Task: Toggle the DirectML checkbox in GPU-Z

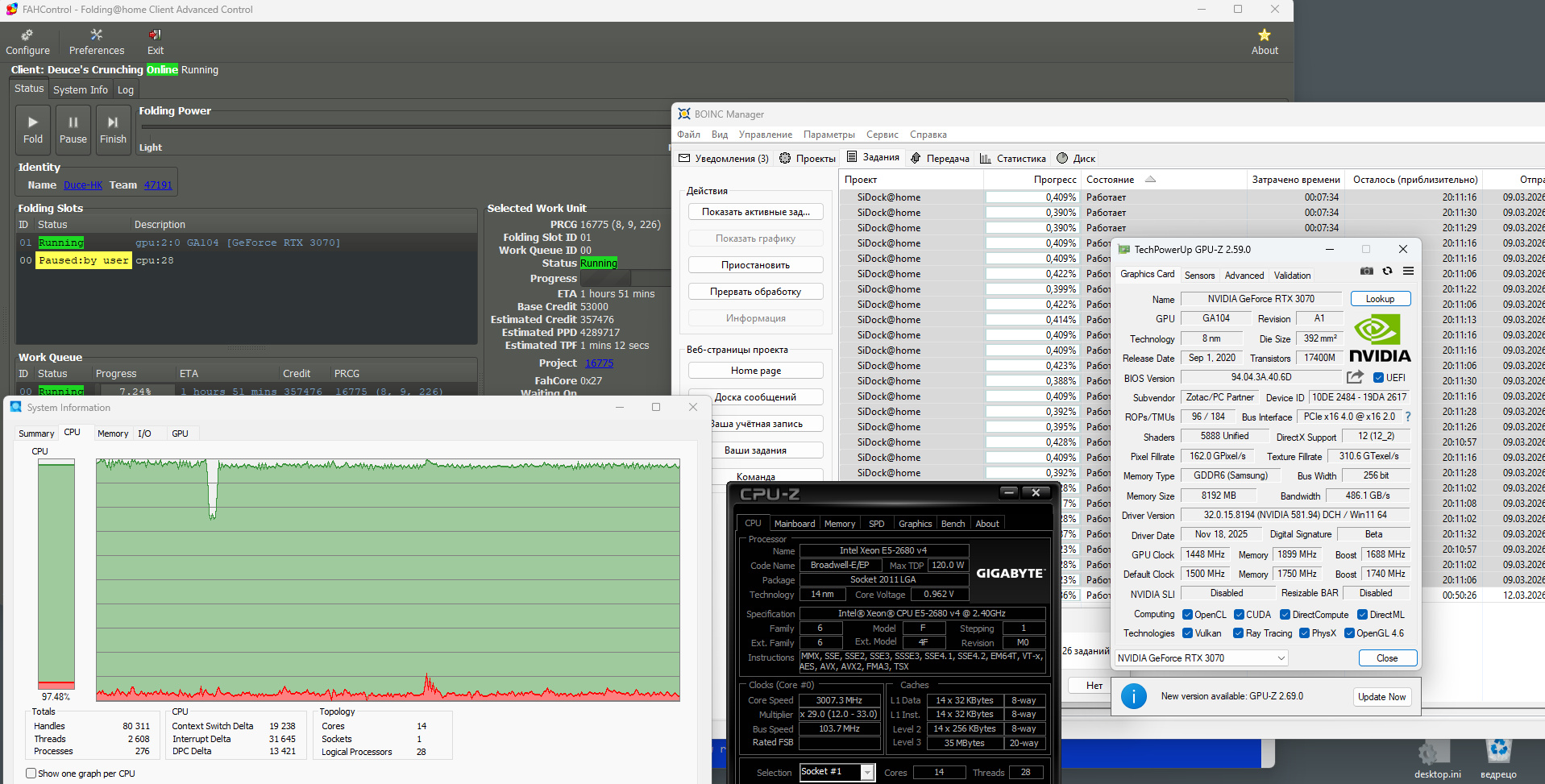Action: point(1362,614)
